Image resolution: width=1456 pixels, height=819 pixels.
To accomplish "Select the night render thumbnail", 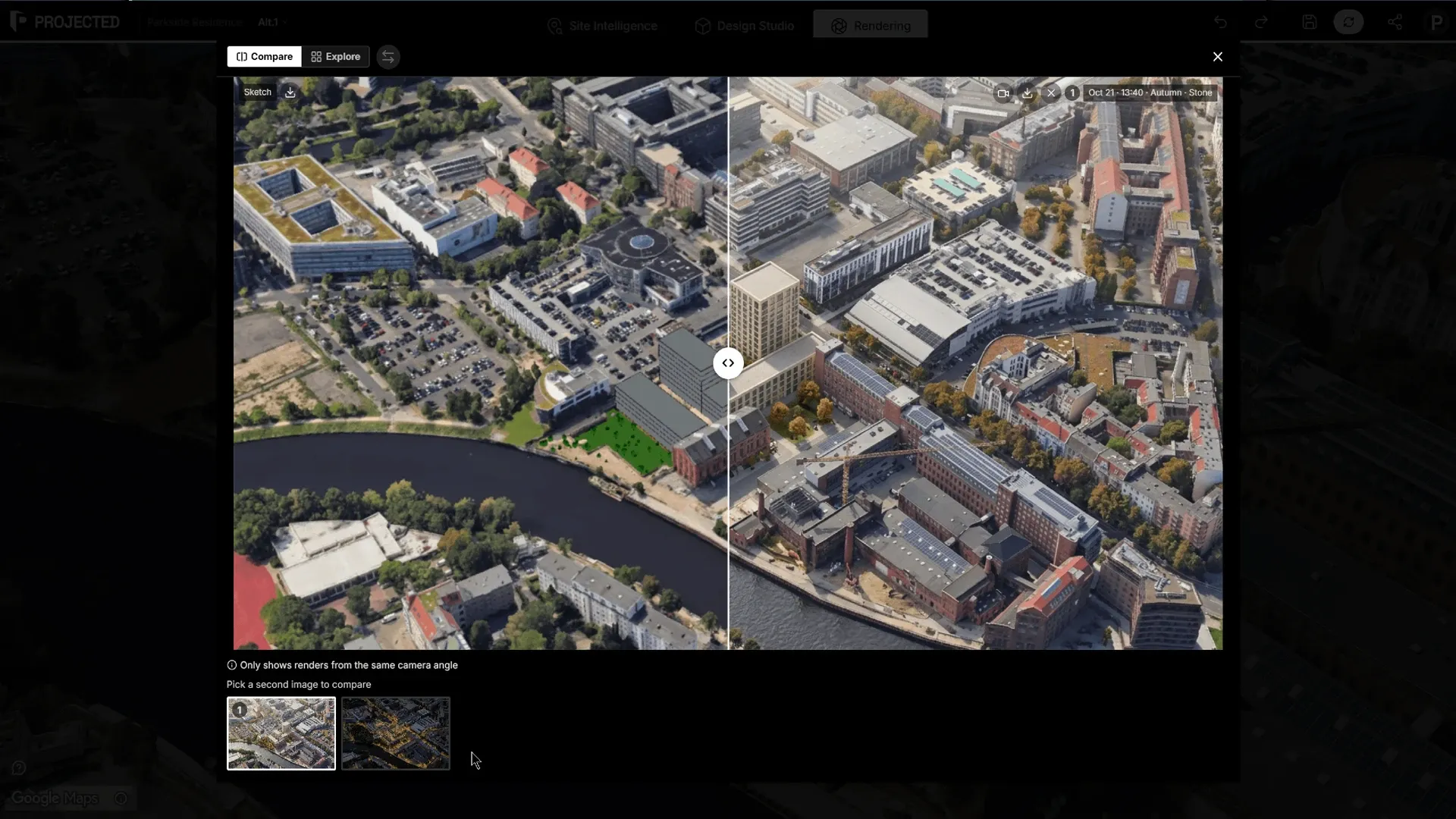I will pos(396,733).
